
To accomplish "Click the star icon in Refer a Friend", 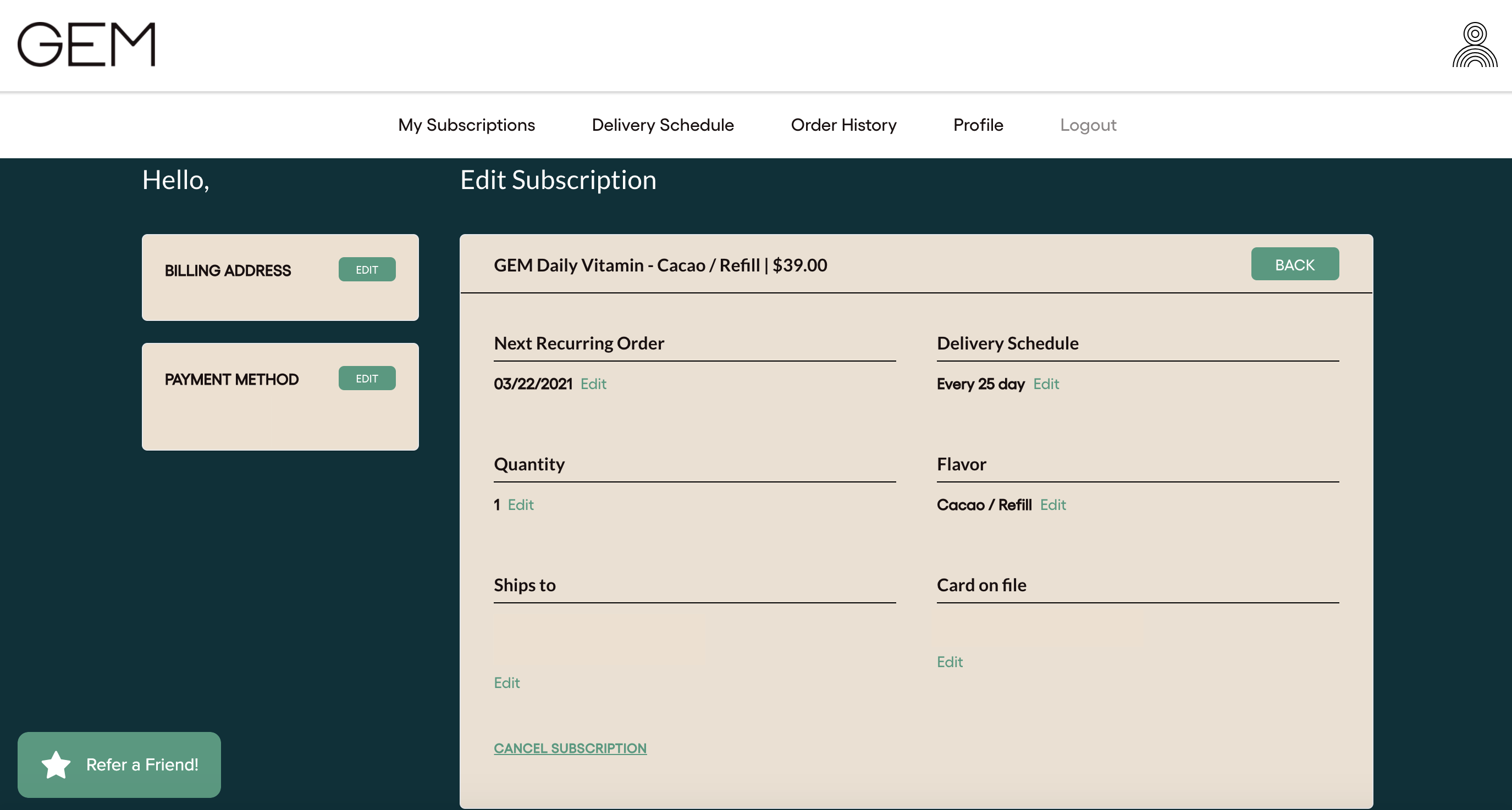I will tap(56, 765).
